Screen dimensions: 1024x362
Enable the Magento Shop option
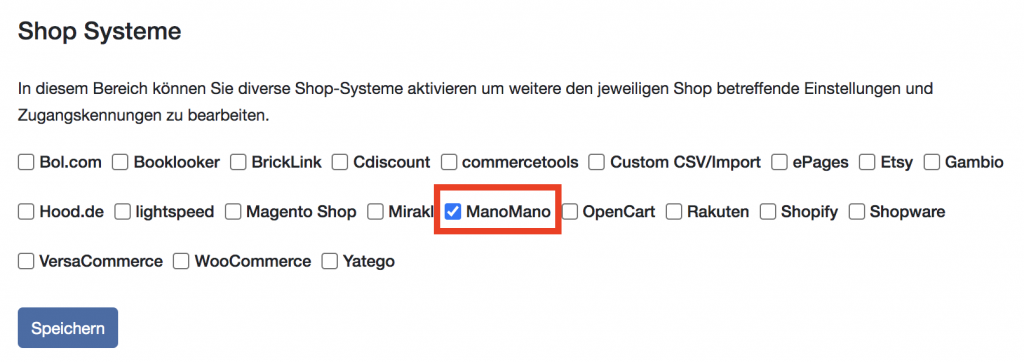pyautogui.click(x=233, y=212)
